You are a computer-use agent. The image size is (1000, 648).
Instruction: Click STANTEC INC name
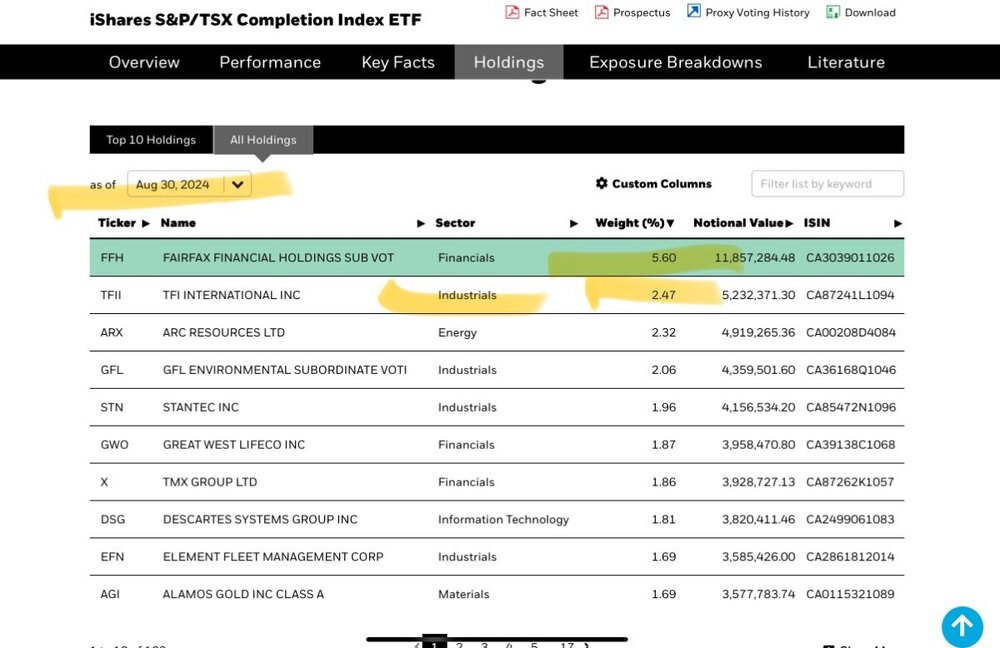pos(201,407)
